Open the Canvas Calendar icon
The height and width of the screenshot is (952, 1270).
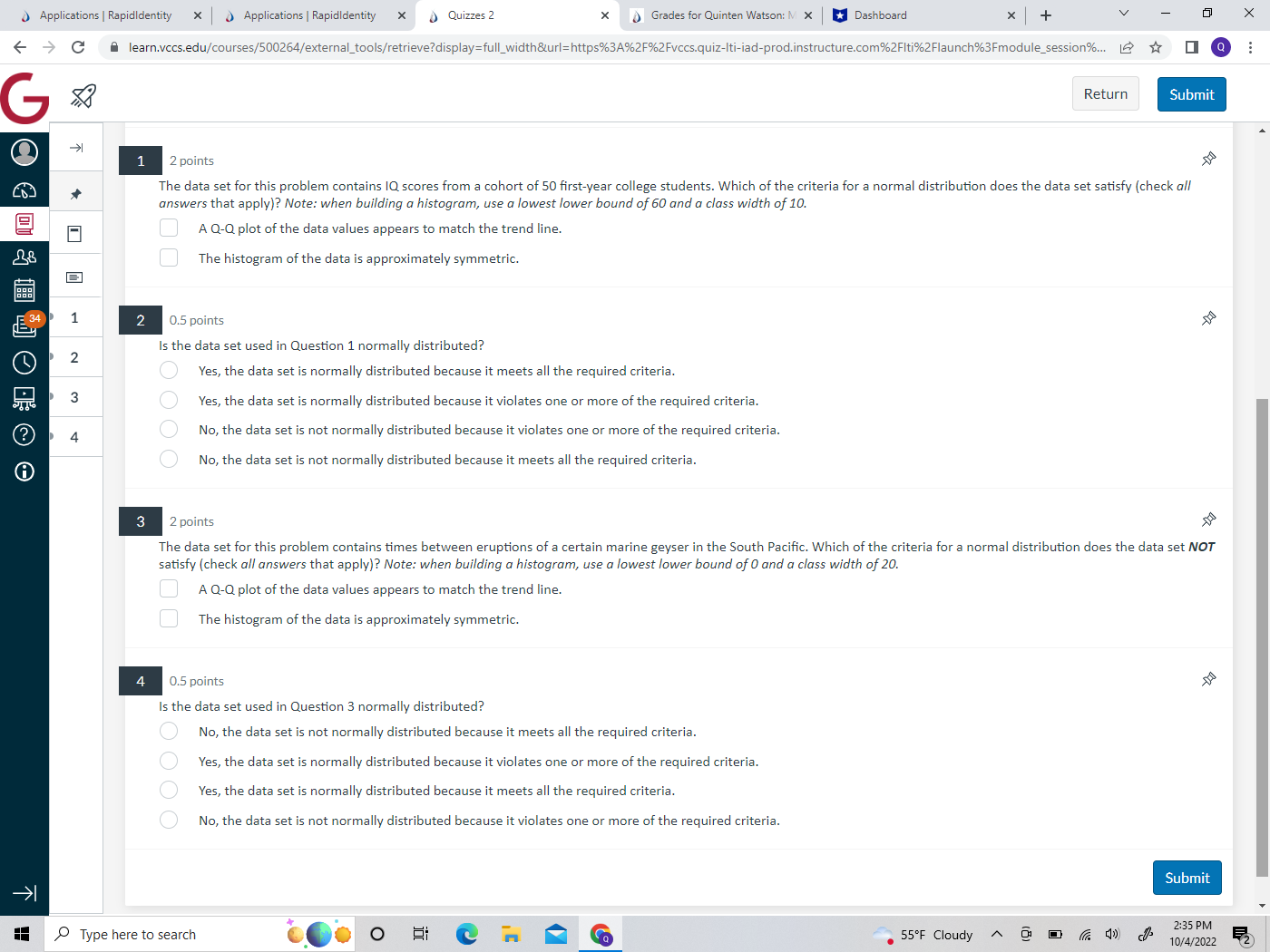point(24,290)
